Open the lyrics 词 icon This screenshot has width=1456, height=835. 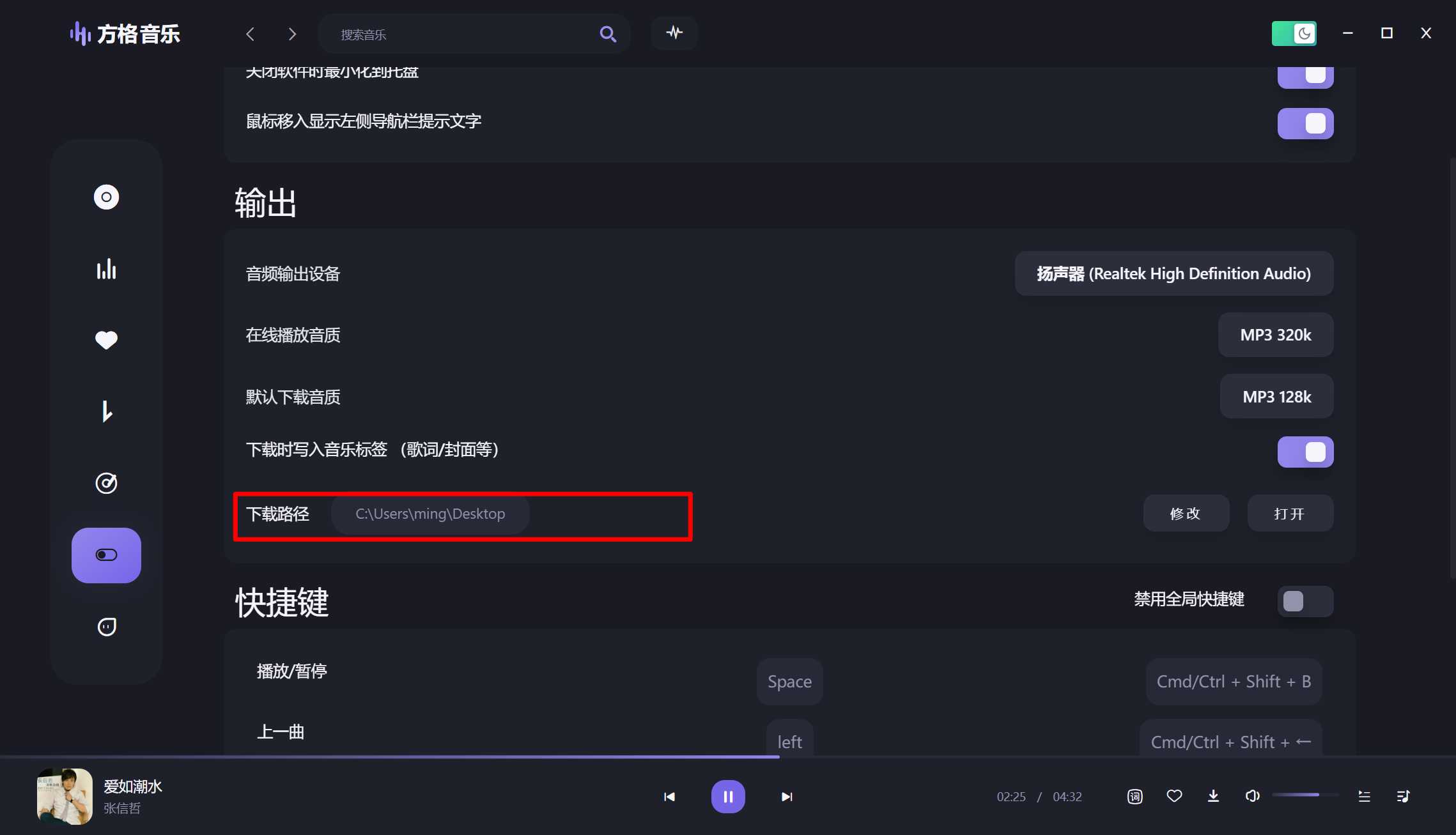tap(1135, 796)
